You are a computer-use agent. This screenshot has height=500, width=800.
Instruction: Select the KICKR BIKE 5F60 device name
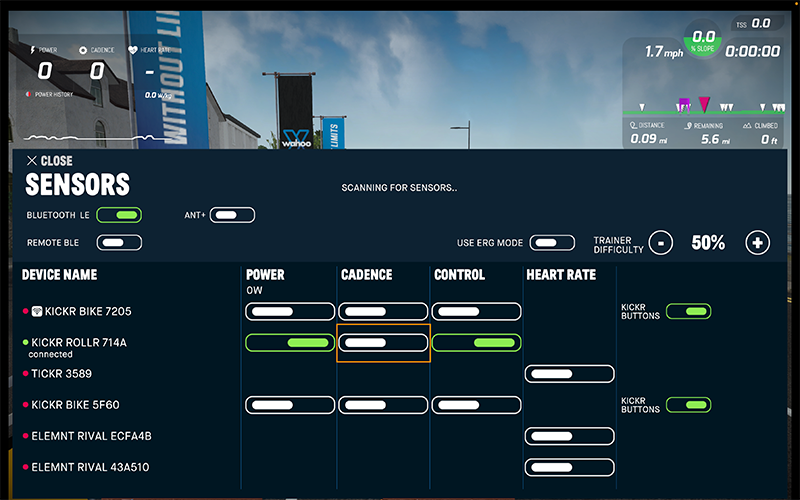(75, 405)
